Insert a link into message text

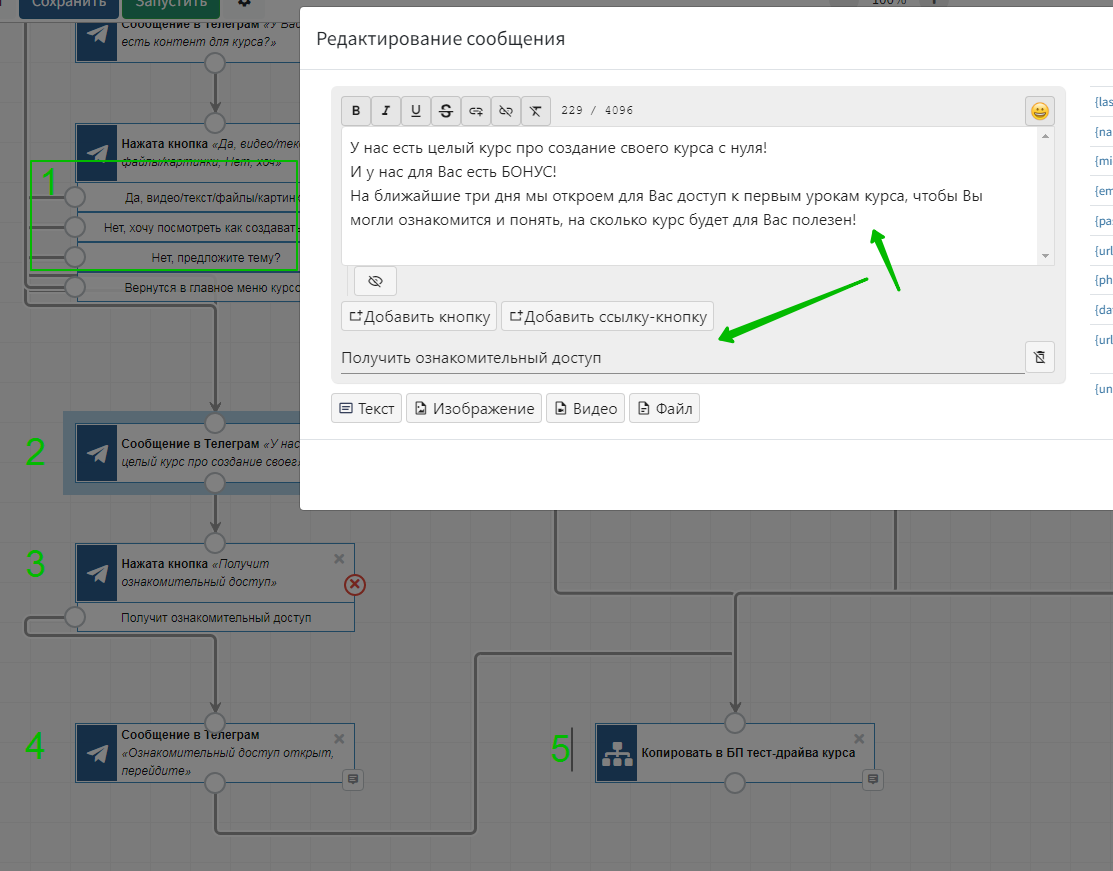[x=476, y=111]
